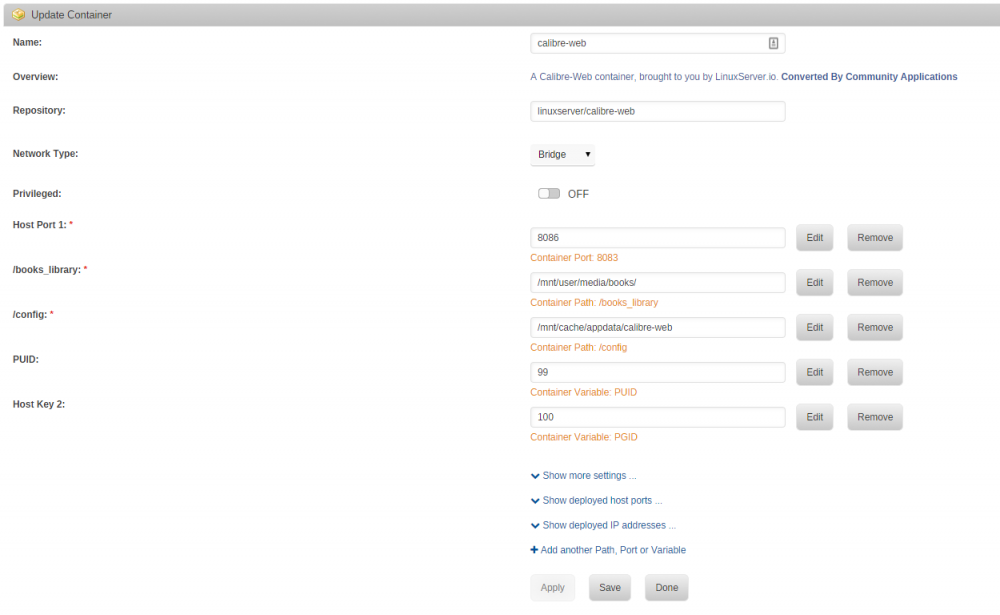Click the icon inside the Name field
Viewport: 1000px width, 615px height.
click(x=773, y=43)
